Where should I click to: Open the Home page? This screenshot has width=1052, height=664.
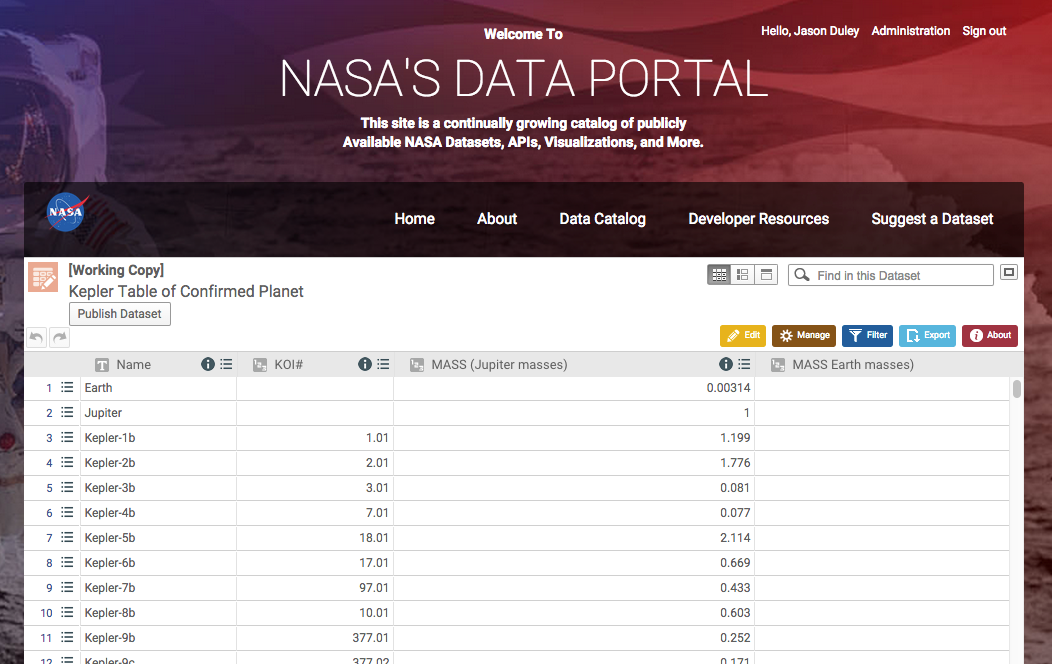point(415,219)
